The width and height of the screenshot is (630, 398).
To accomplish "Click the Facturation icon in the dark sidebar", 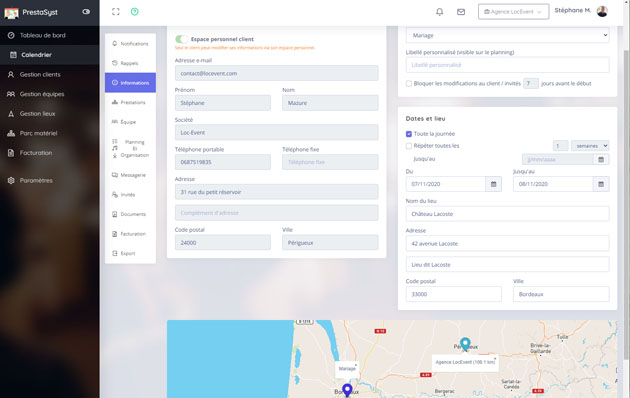I will pos(11,153).
